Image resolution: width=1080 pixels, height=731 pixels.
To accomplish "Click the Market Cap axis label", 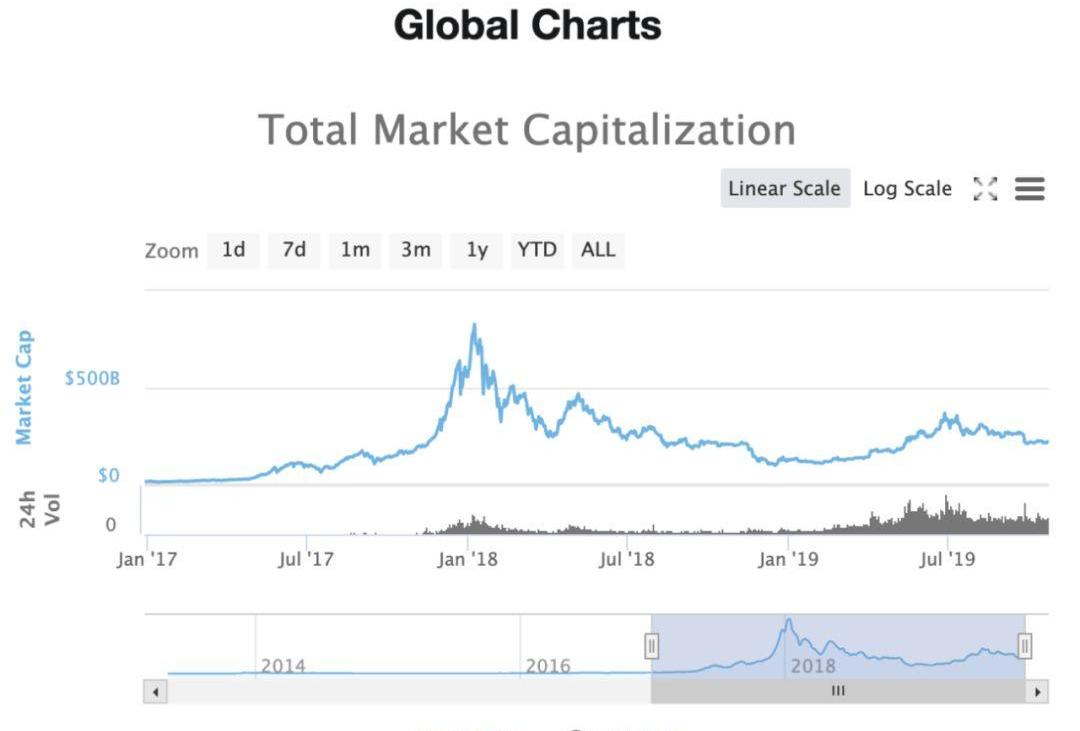I will 24,387.
